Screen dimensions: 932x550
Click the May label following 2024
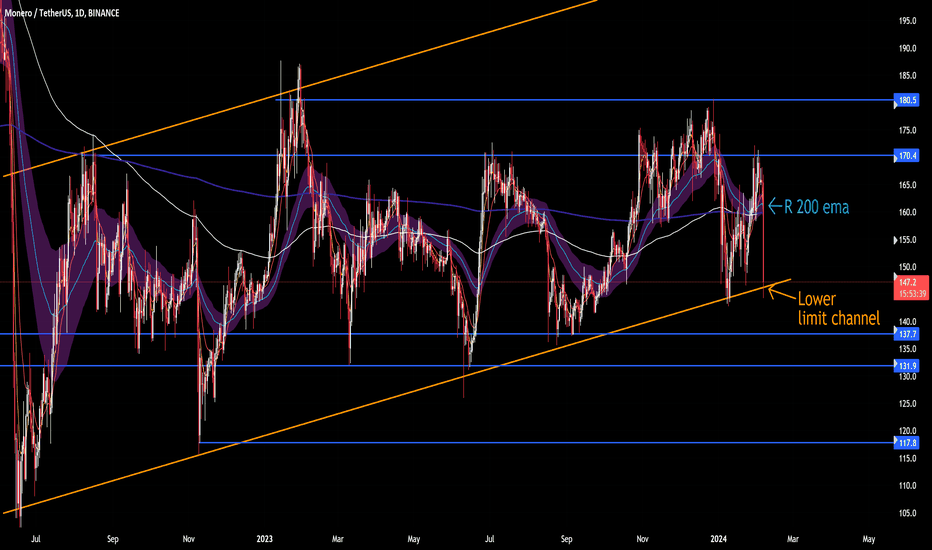pyautogui.click(x=868, y=539)
